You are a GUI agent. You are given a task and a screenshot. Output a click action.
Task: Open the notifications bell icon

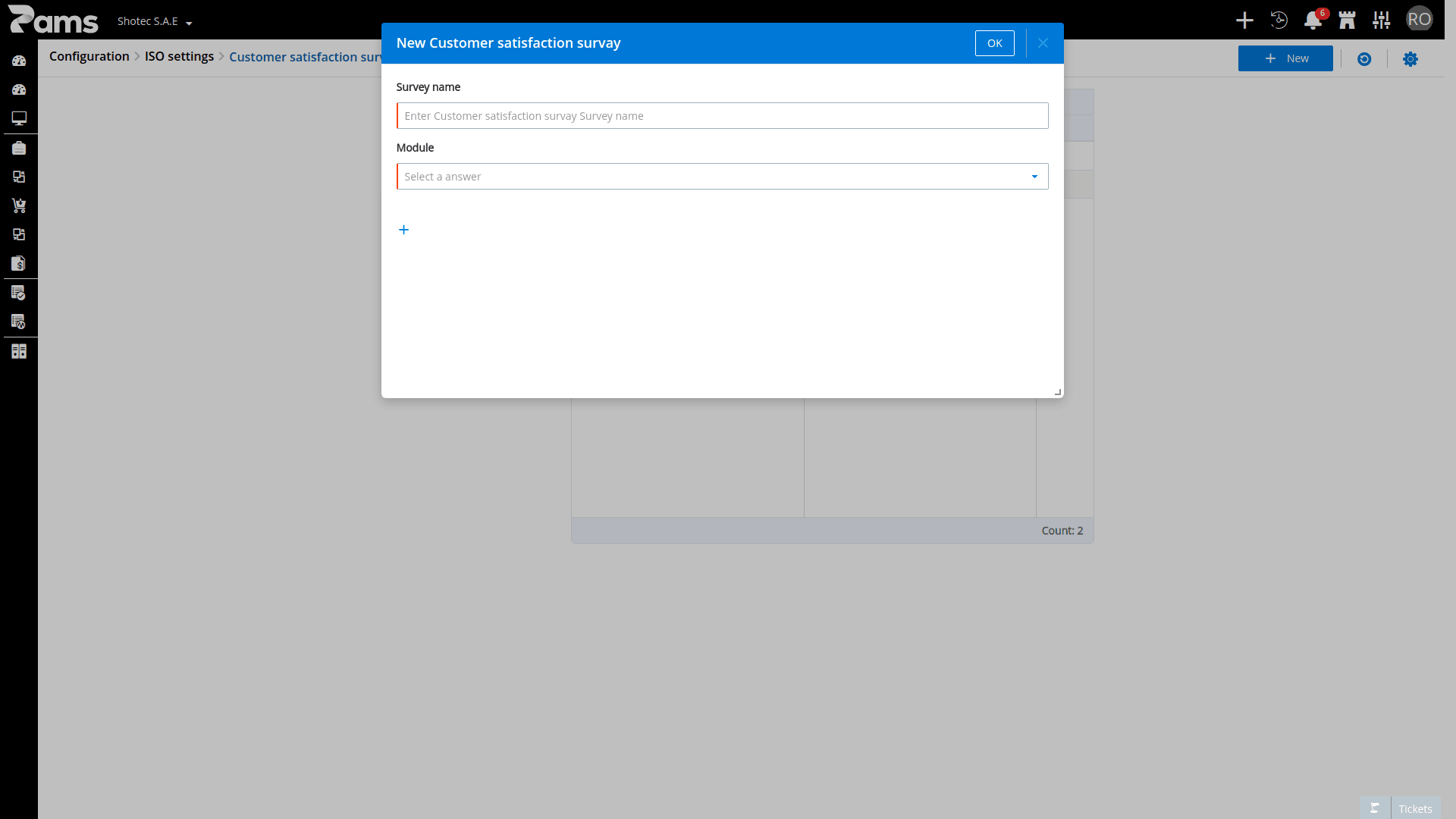(1313, 20)
